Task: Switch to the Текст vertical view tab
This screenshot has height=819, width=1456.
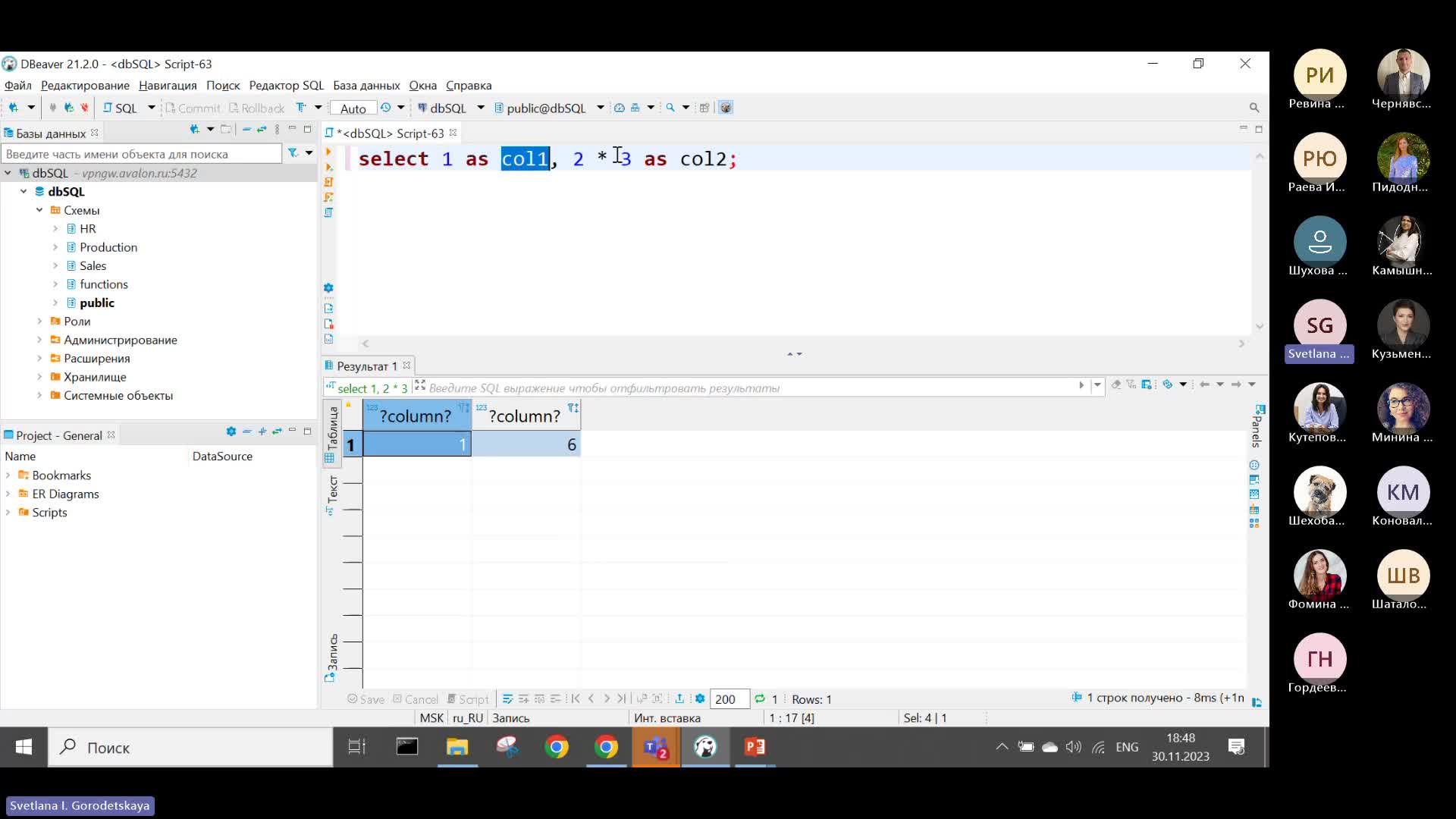Action: point(331,494)
